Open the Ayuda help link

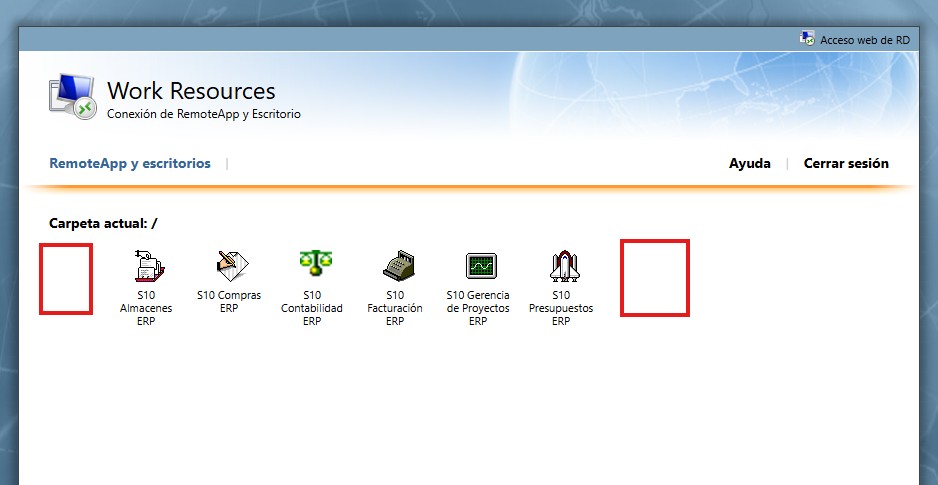click(x=749, y=163)
